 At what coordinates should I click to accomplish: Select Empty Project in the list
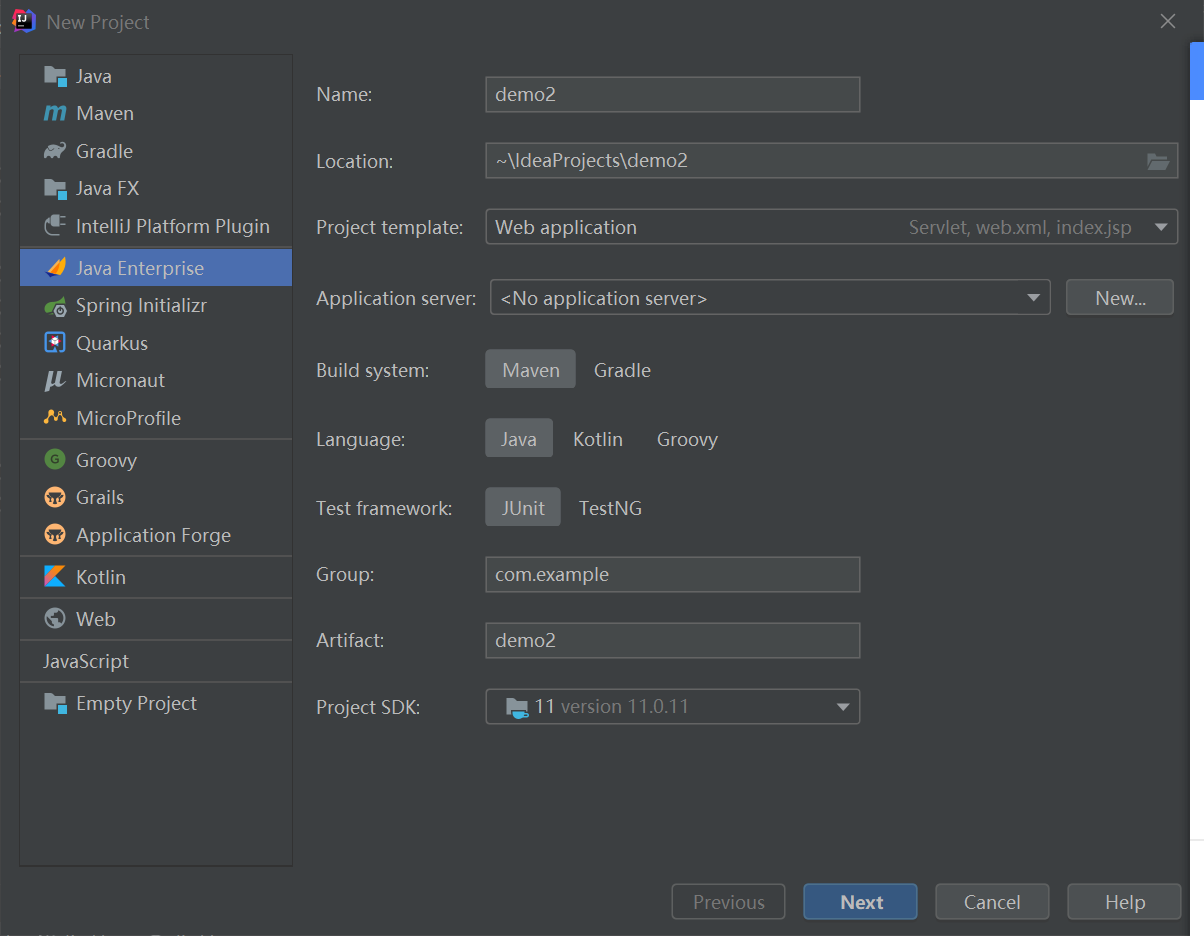point(136,703)
